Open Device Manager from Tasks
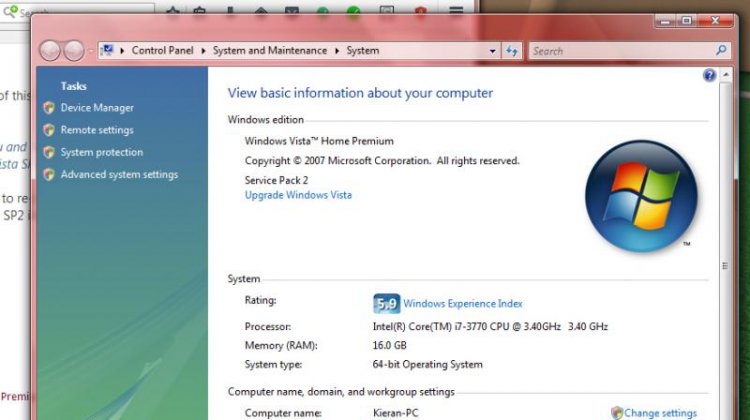Image resolution: width=750 pixels, height=420 pixels. (97, 108)
